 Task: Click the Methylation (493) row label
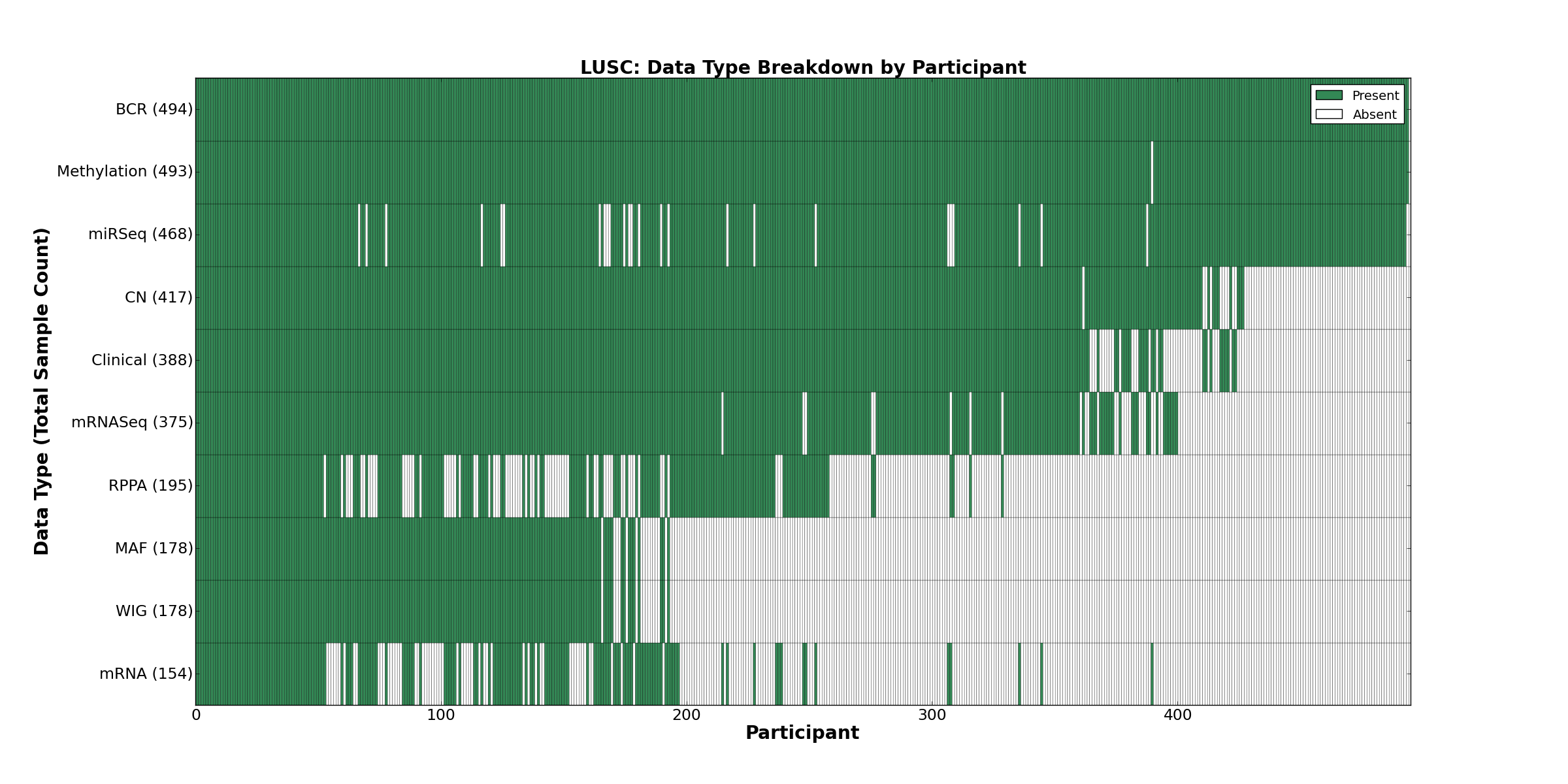pos(125,171)
